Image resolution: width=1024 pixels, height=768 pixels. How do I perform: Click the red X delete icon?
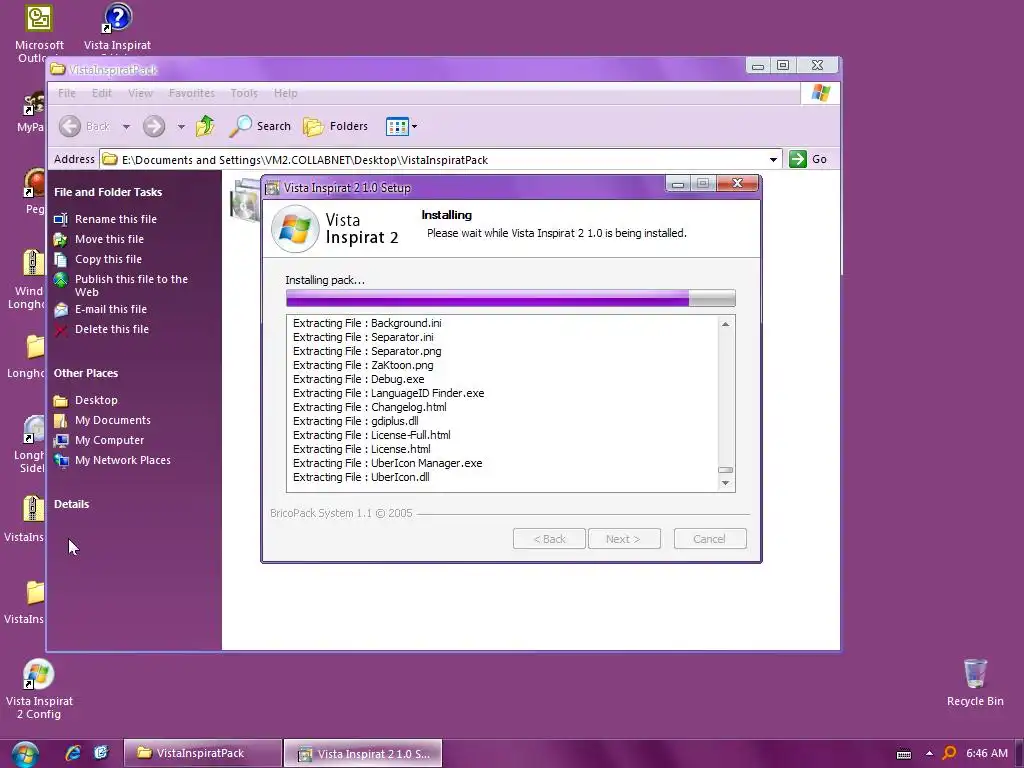point(61,330)
